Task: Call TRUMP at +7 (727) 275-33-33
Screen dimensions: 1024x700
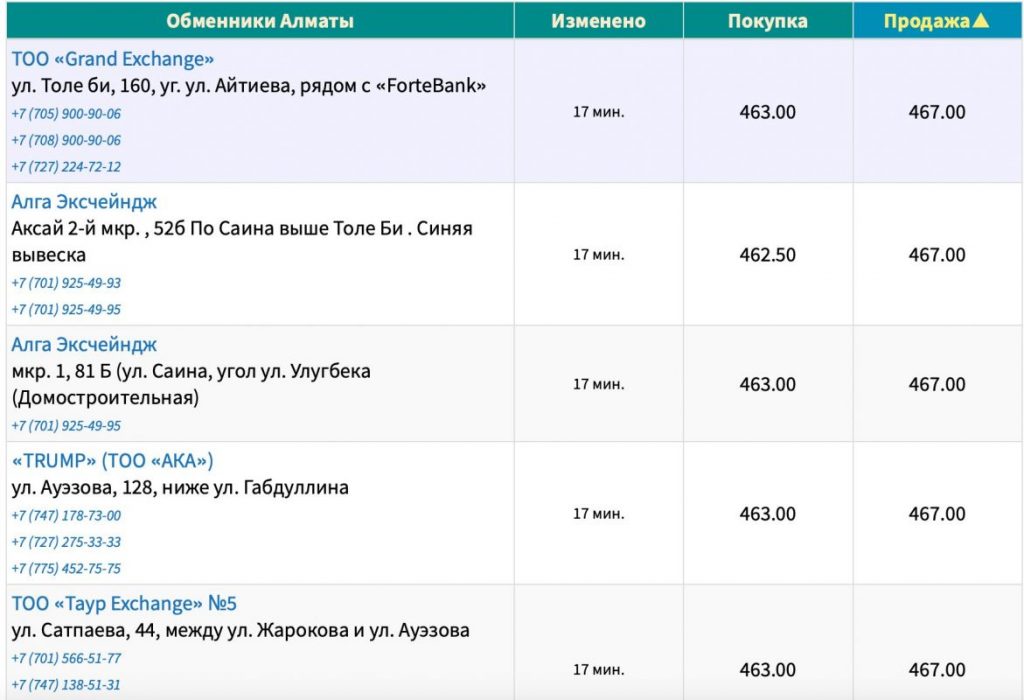Action: [66, 542]
